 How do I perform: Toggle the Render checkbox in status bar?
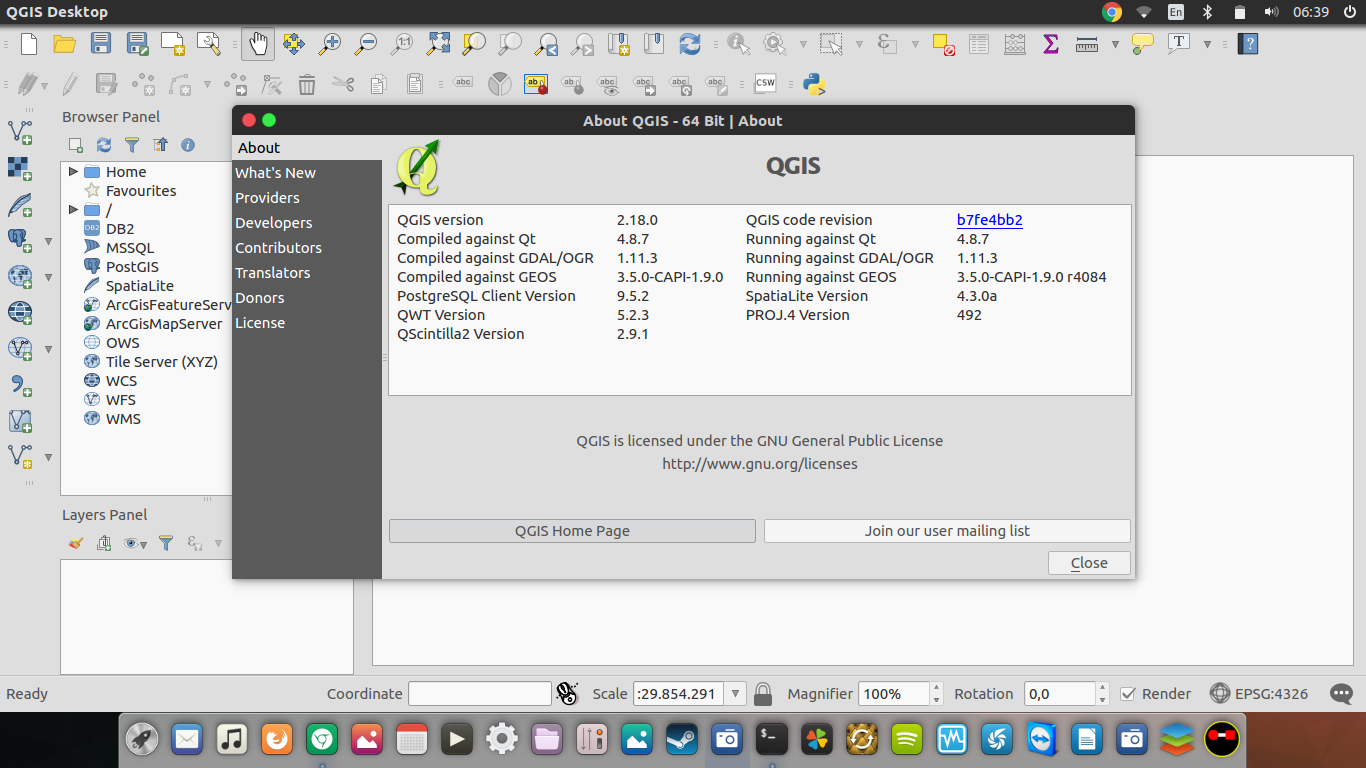click(x=1128, y=693)
